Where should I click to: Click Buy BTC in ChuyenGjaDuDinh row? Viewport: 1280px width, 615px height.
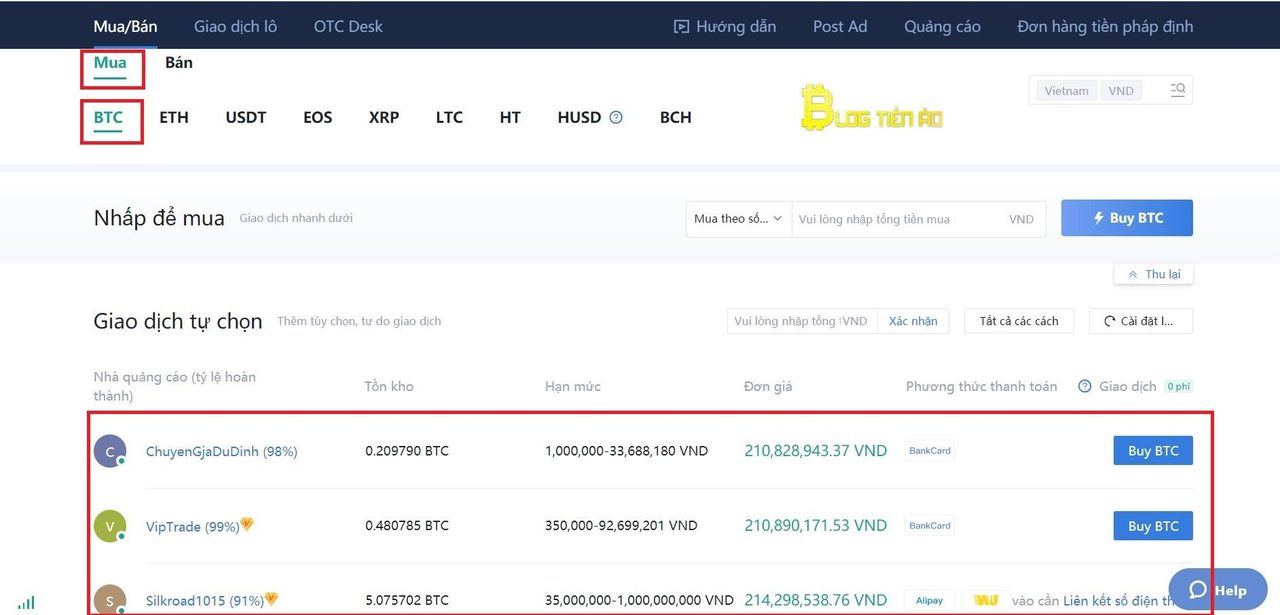click(x=1153, y=451)
